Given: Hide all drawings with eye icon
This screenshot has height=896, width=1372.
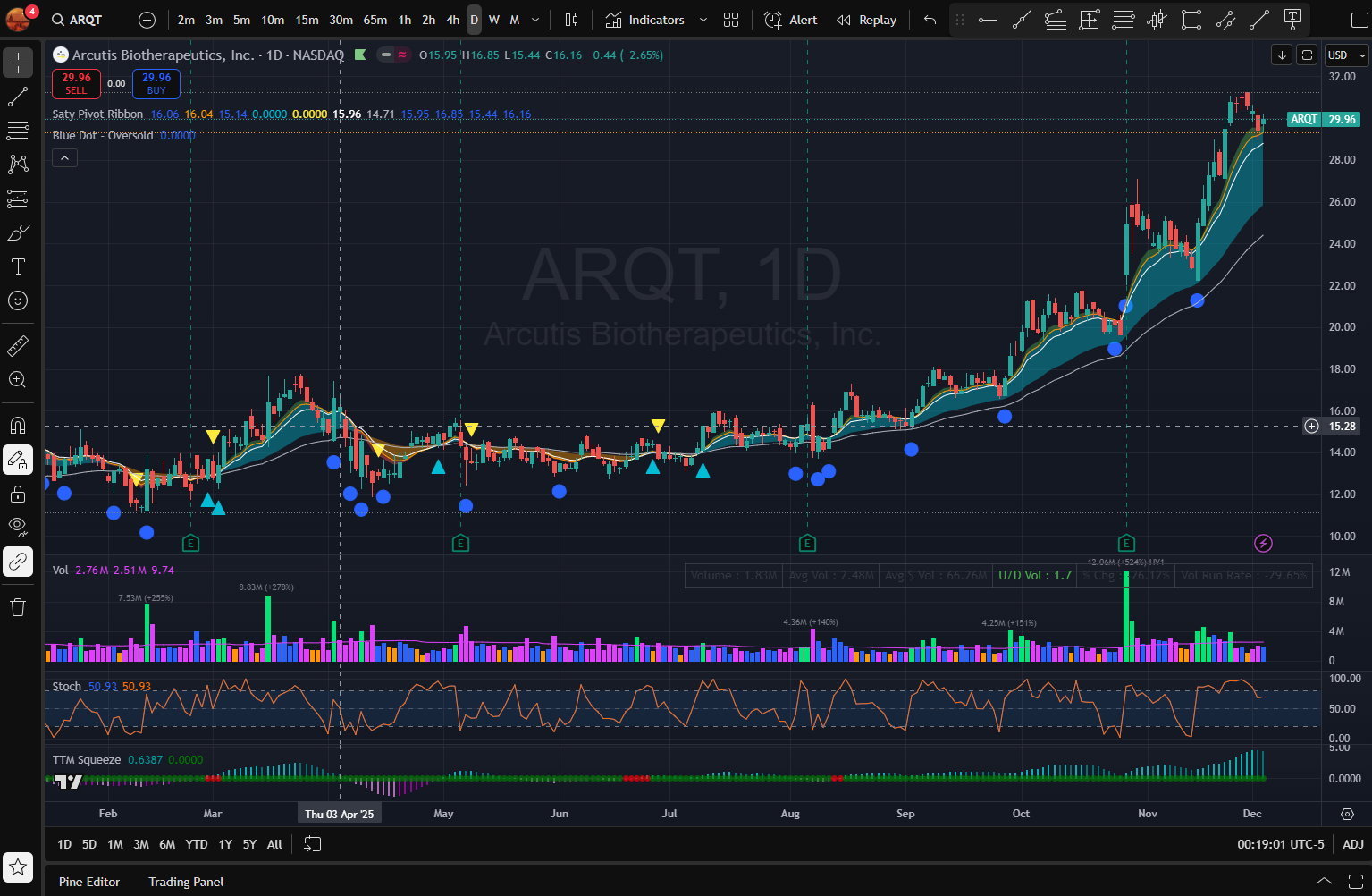Looking at the screenshot, I should (18, 528).
